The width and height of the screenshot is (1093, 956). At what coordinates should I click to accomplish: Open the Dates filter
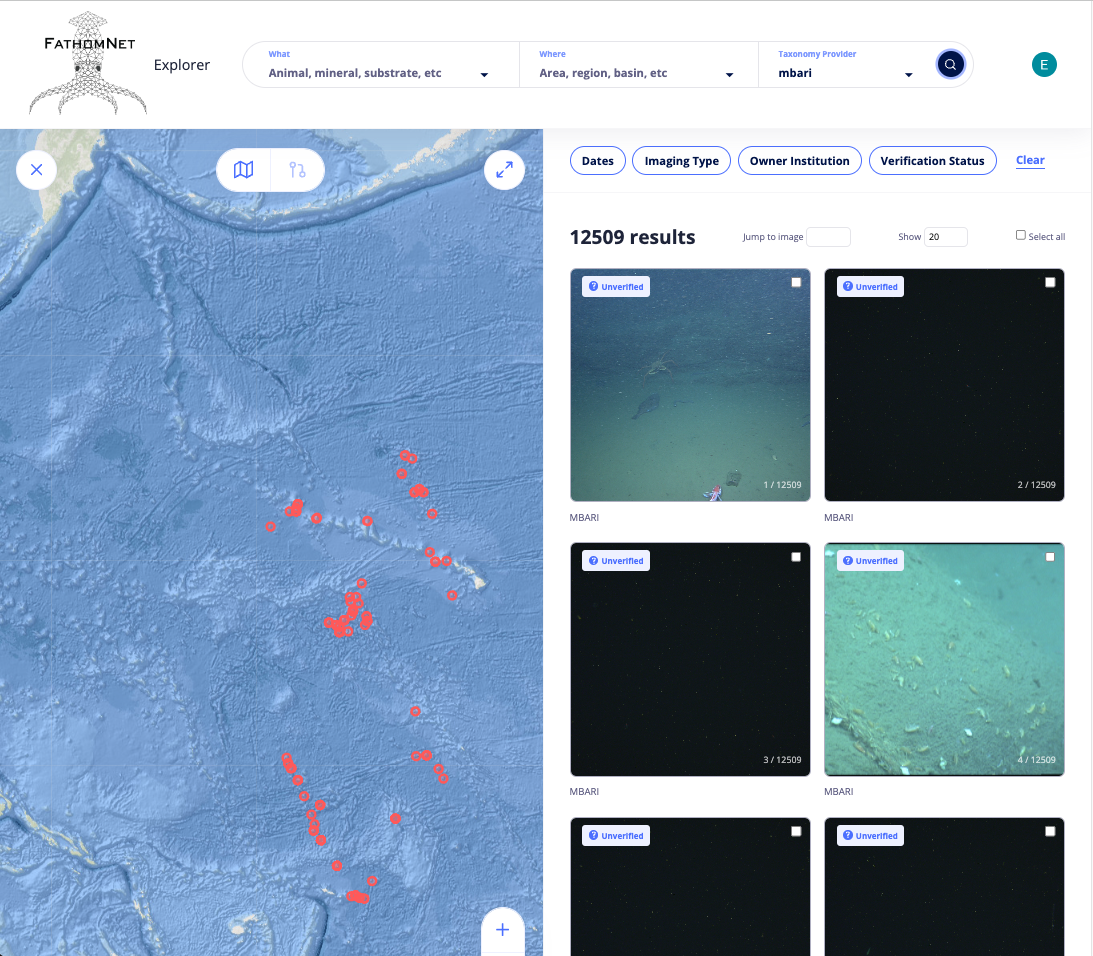coord(597,161)
